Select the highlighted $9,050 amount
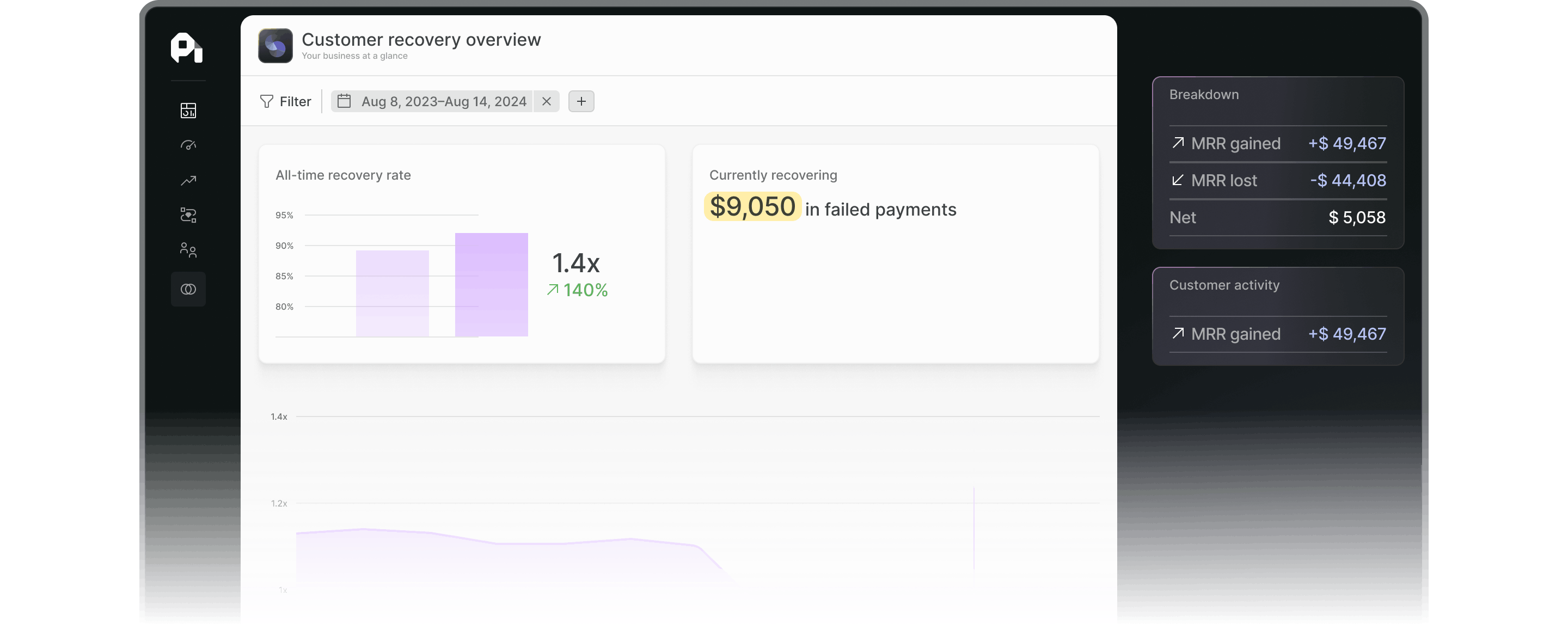This screenshot has height=625, width=1568. click(752, 206)
